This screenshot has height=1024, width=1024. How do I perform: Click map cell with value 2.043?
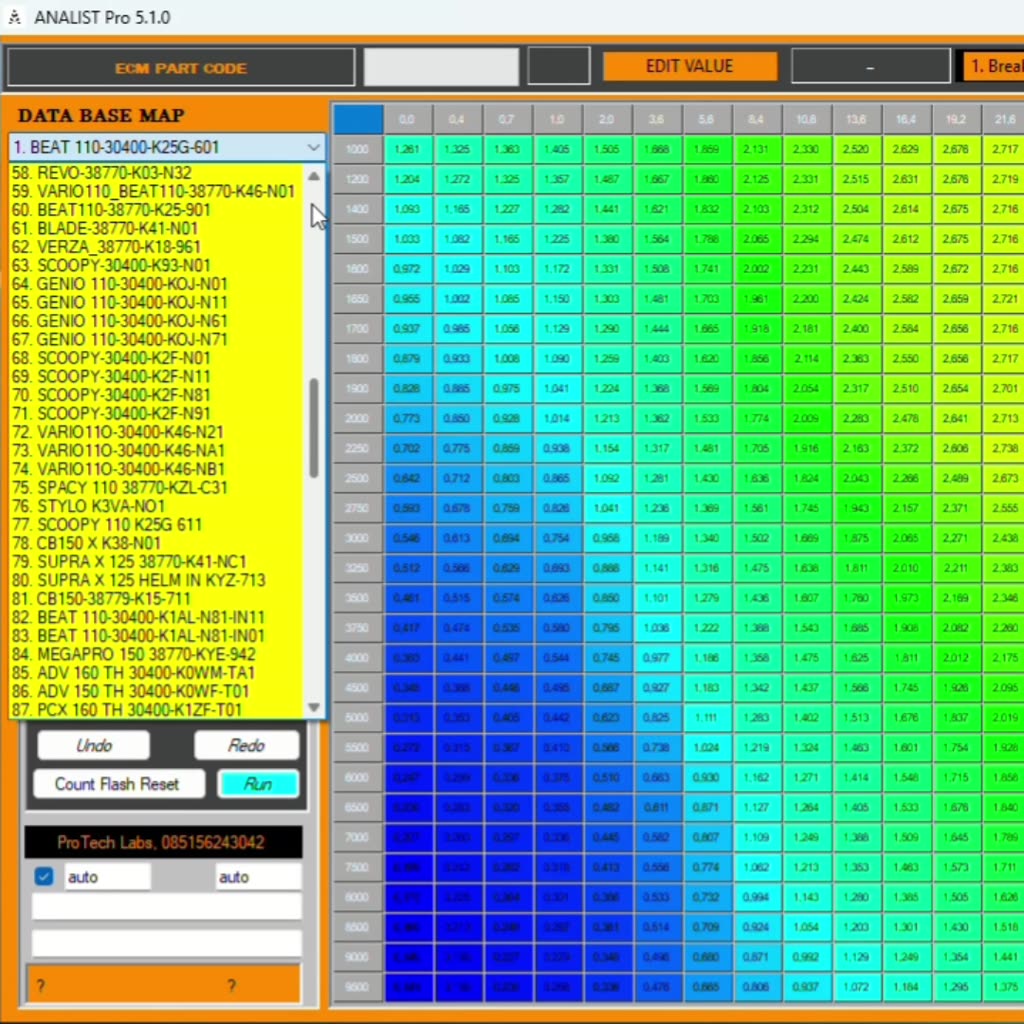pyautogui.click(x=856, y=478)
